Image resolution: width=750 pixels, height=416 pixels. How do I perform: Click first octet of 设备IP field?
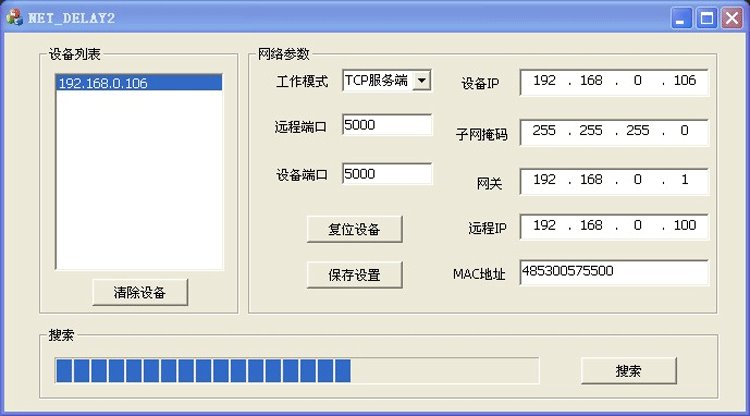pos(545,81)
